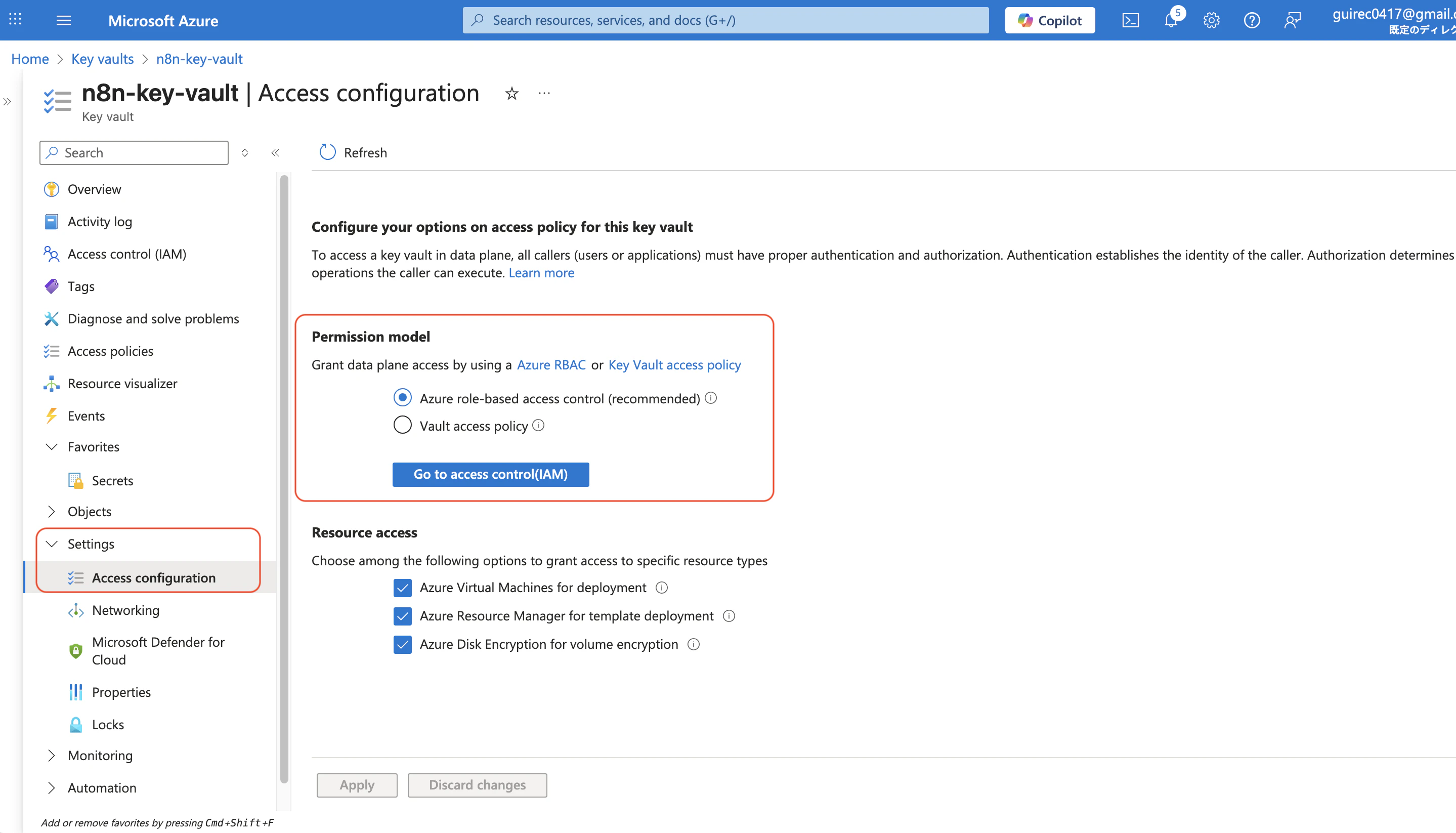
Task: Open Cloud Shell from the top bar
Action: click(x=1131, y=21)
